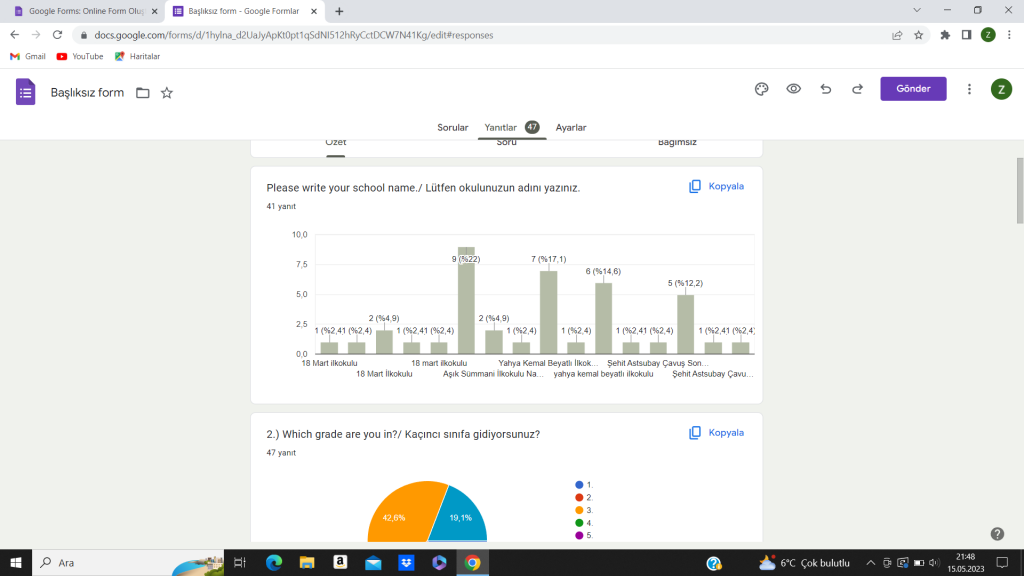Viewport: 1024px width, 576px height.
Task: Click the Preview eye icon
Action: (793, 89)
